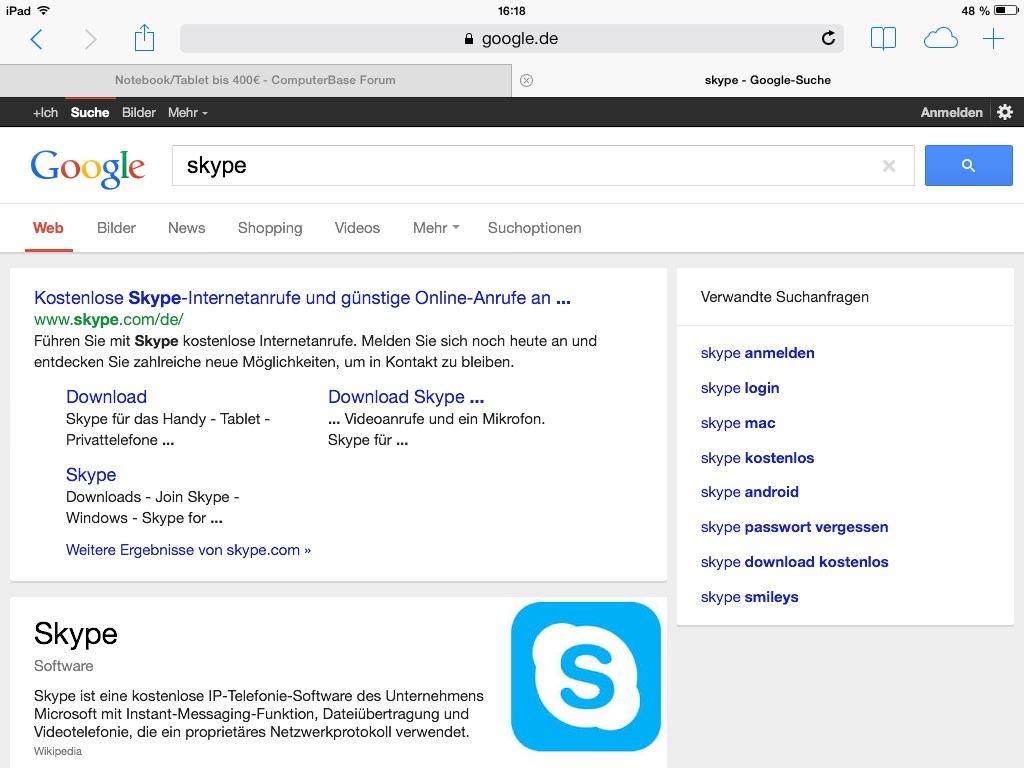The width and height of the screenshot is (1024, 768).
Task: Select Suche in the black bar
Action: [89, 112]
